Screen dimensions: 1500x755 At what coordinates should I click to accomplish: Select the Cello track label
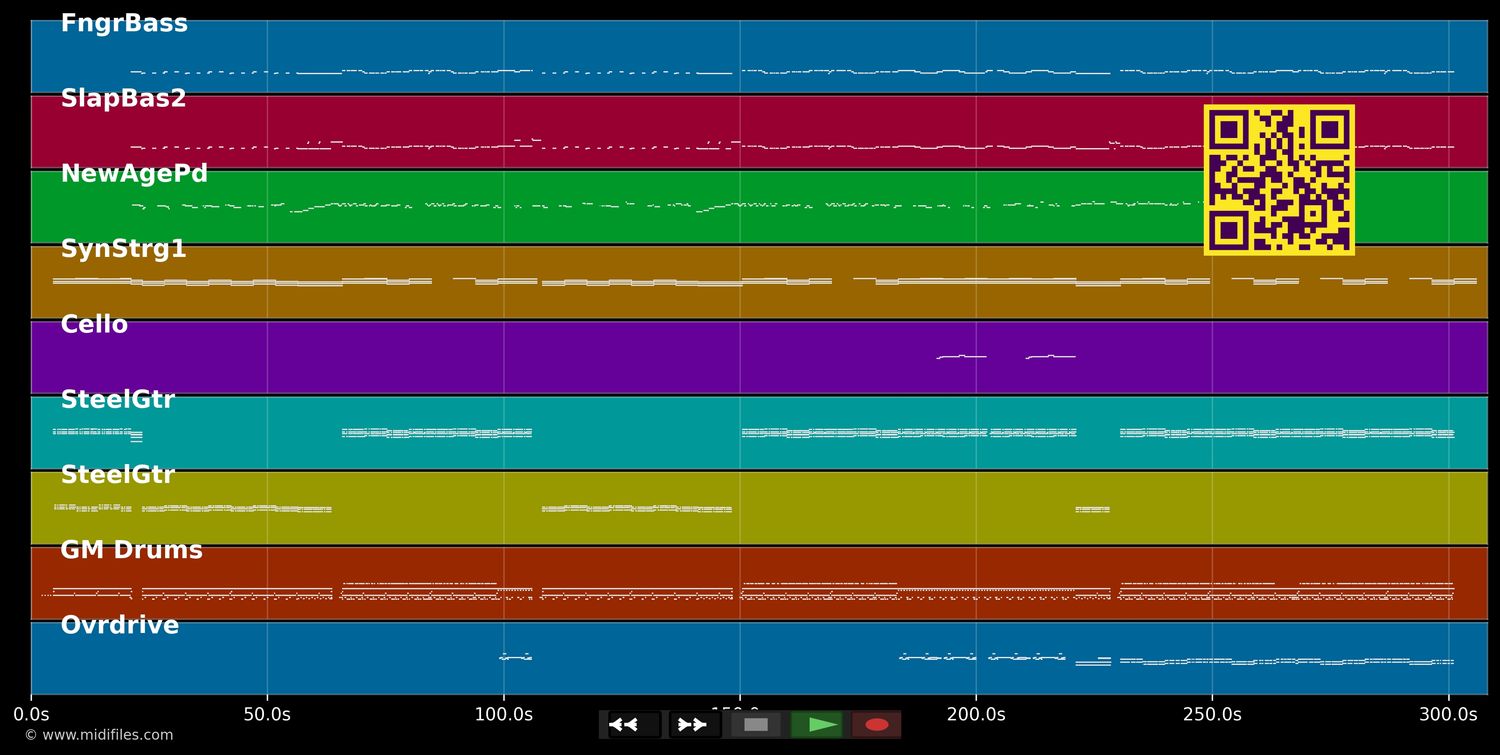pos(94,325)
